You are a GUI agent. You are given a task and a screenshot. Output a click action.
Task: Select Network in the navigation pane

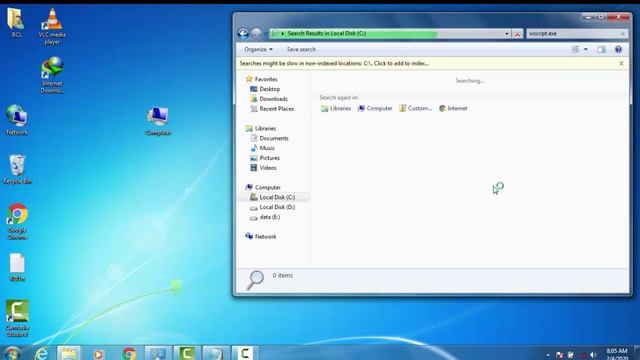click(x=260, y=237)
